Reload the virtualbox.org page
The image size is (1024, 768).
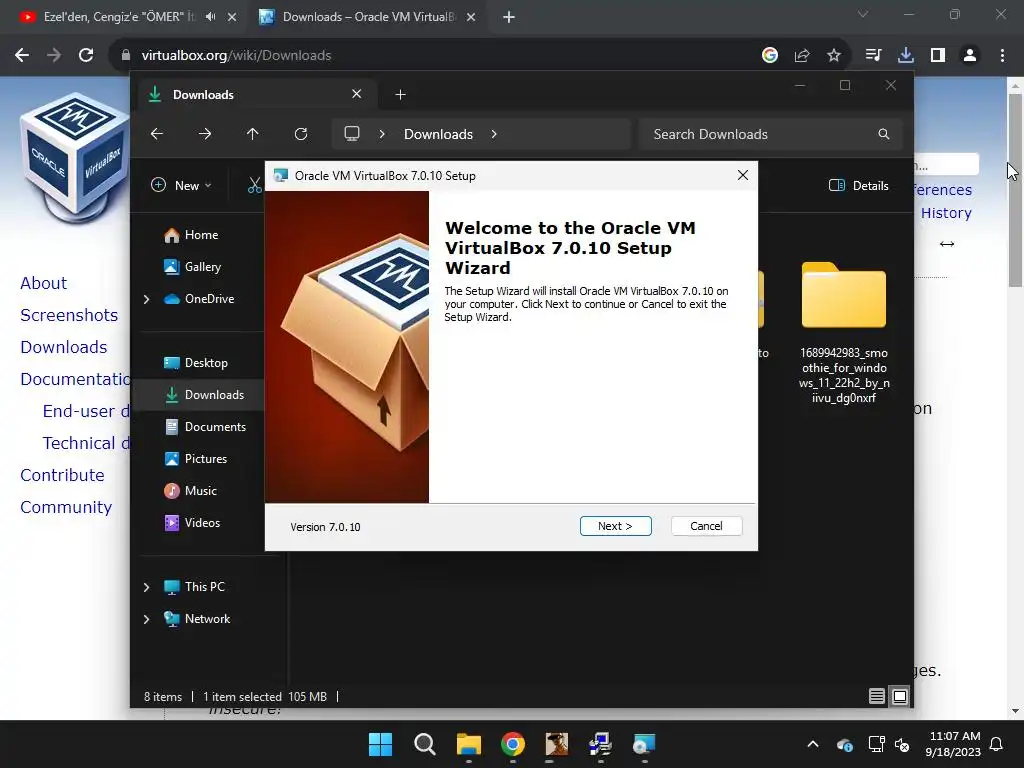tap(86, 56)
